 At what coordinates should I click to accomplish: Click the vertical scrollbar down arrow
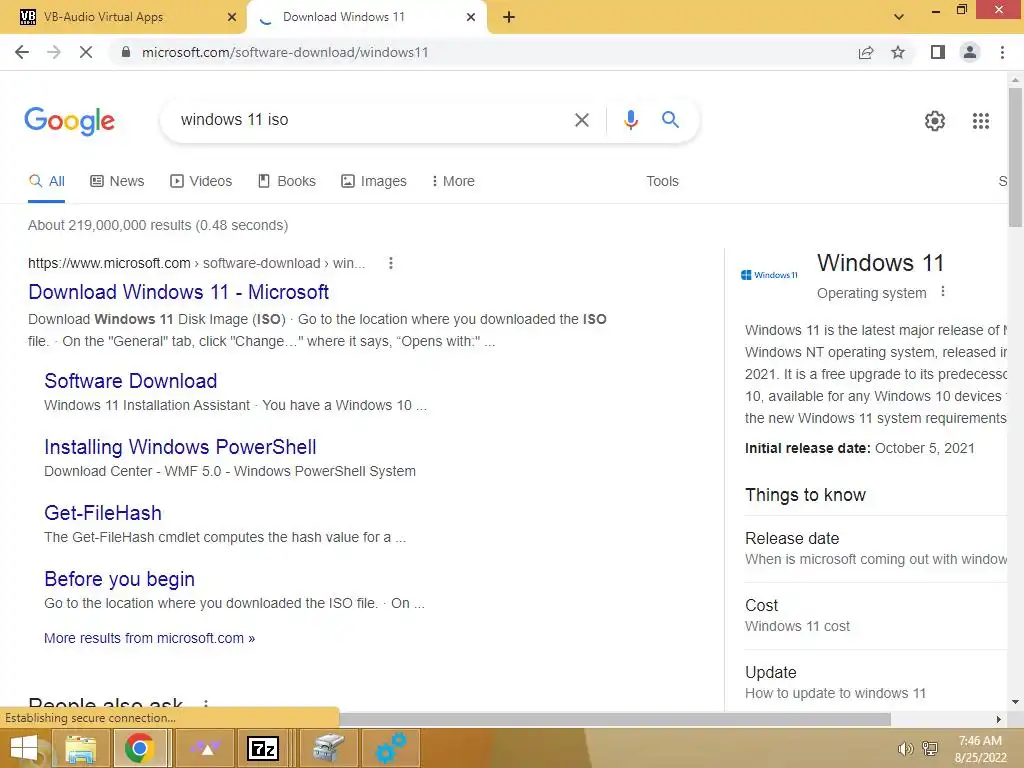coord(1015,703)
